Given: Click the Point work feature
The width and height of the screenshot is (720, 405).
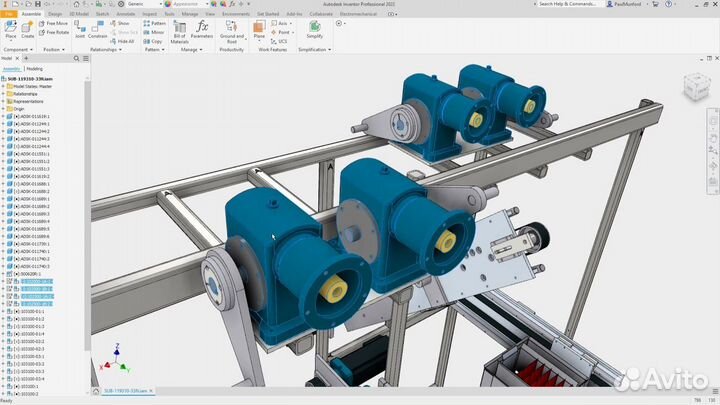Looking at the screenshot, I should 282,32.
